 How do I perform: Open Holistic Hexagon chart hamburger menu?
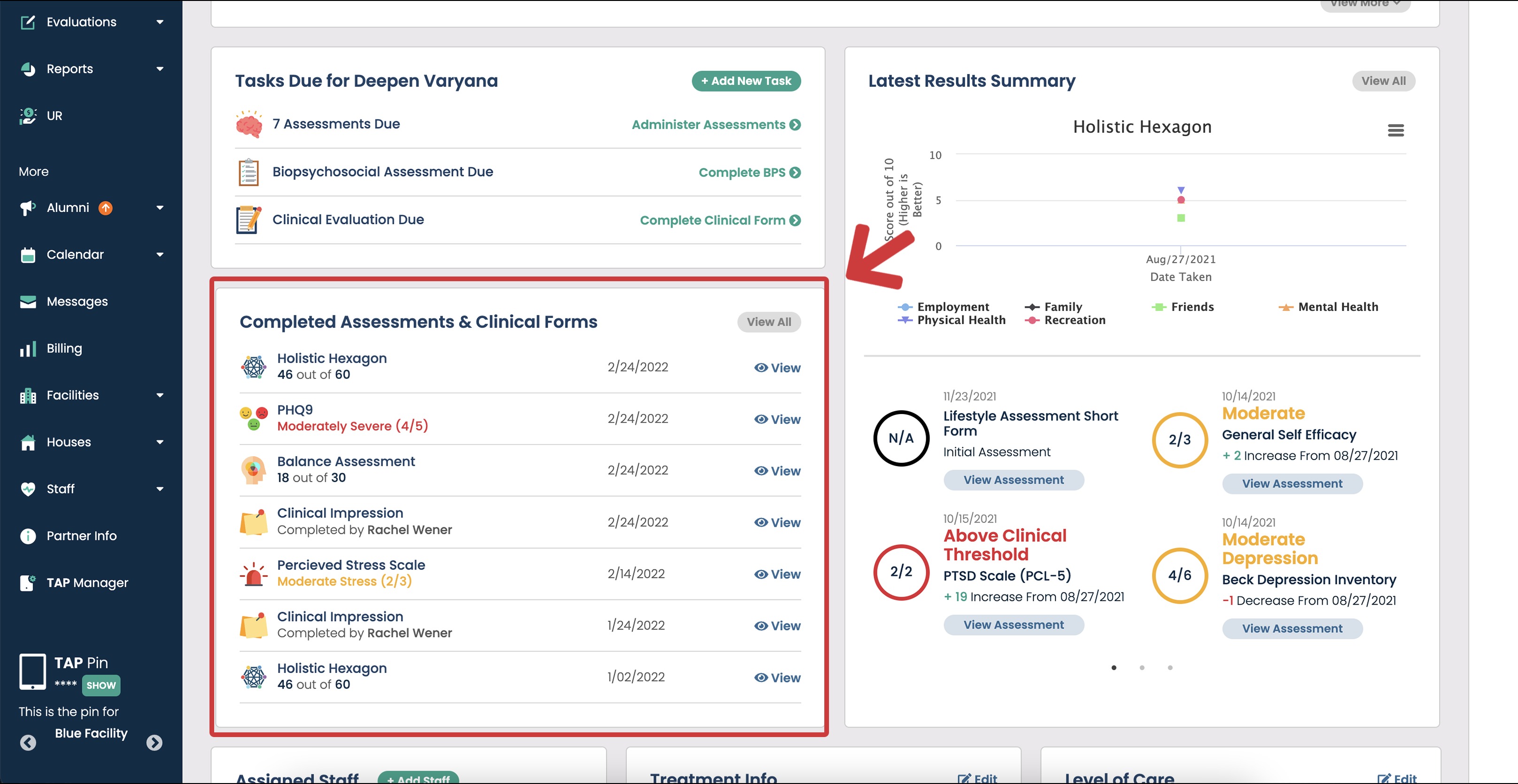pyautogui.click(x=1395, y=130)
